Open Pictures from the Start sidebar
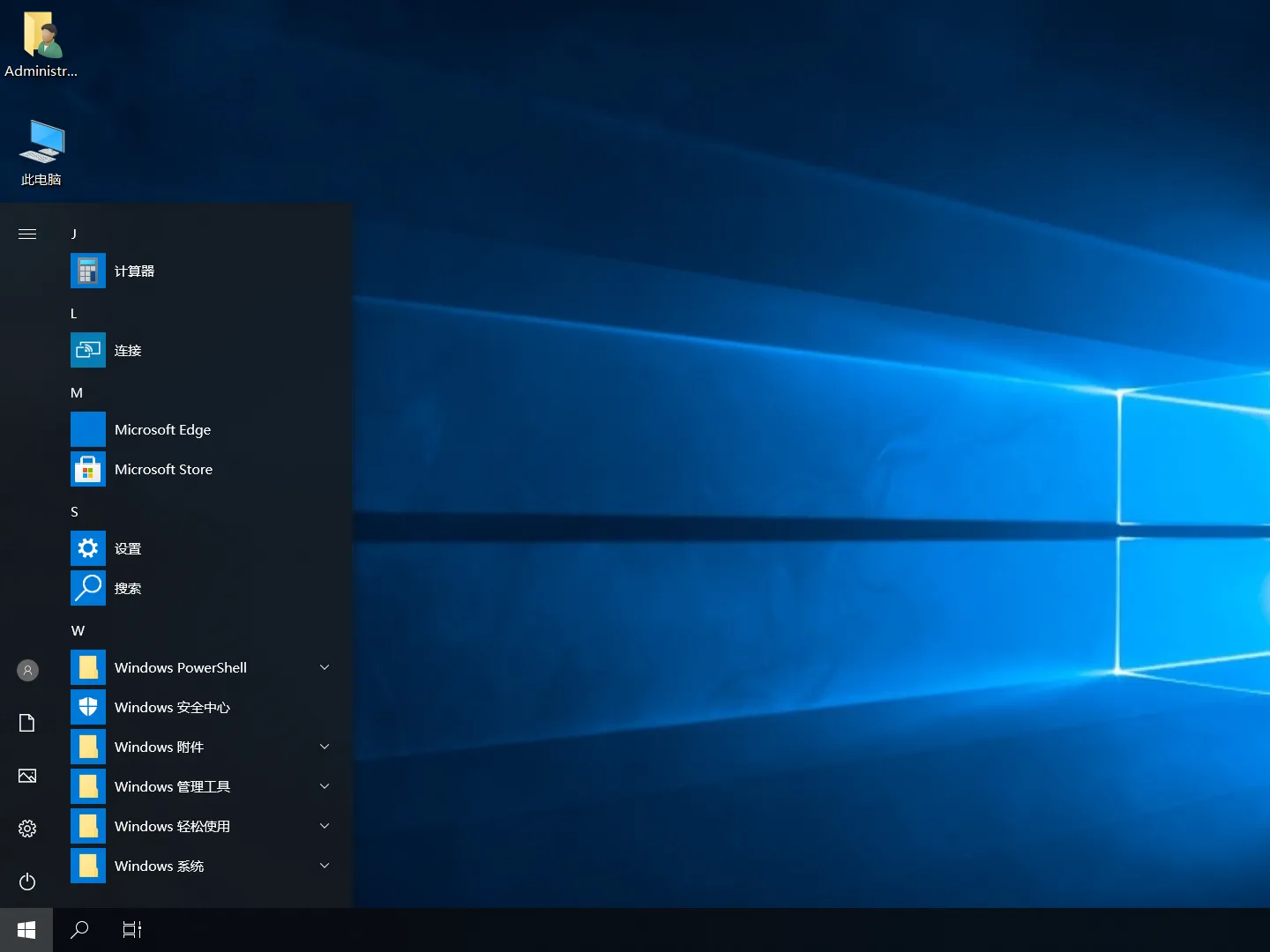The image size is (1270, 952). coord(26,776)
